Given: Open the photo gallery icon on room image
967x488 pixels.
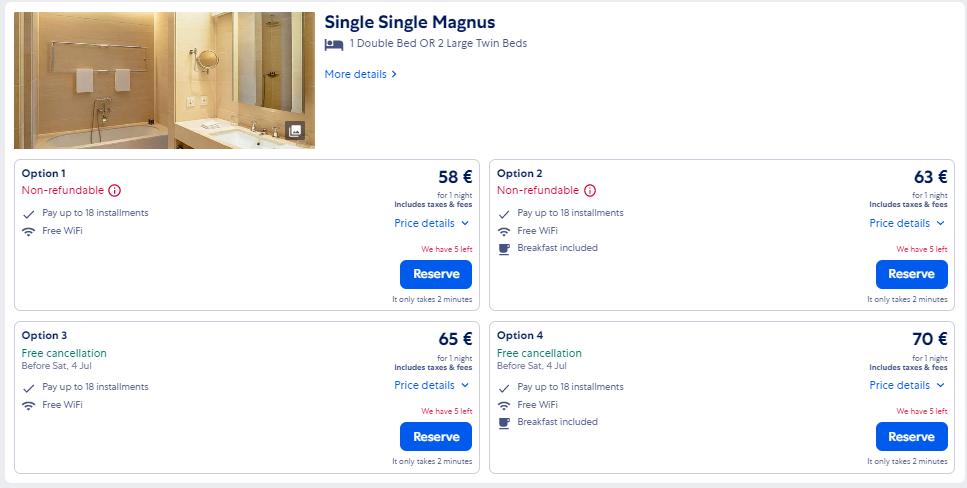Looking at the screenshot, I should (x=295, y=130).
